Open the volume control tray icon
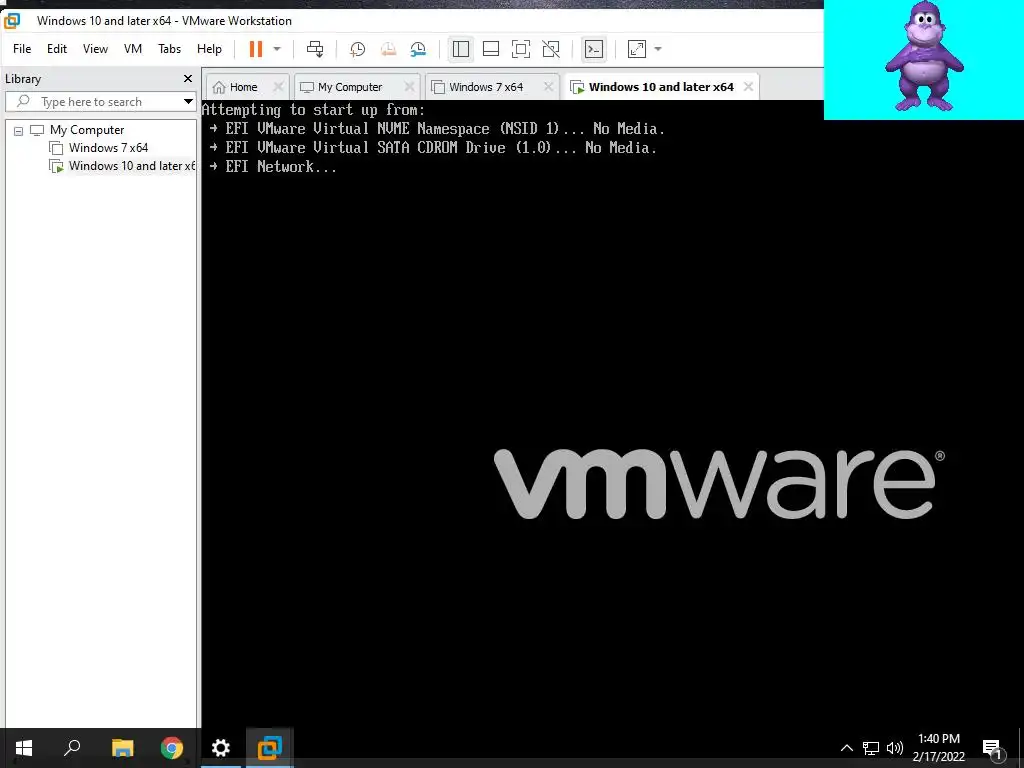This screenshot has width=1024, height=768. pyautogui.click(x=895, y=748)
